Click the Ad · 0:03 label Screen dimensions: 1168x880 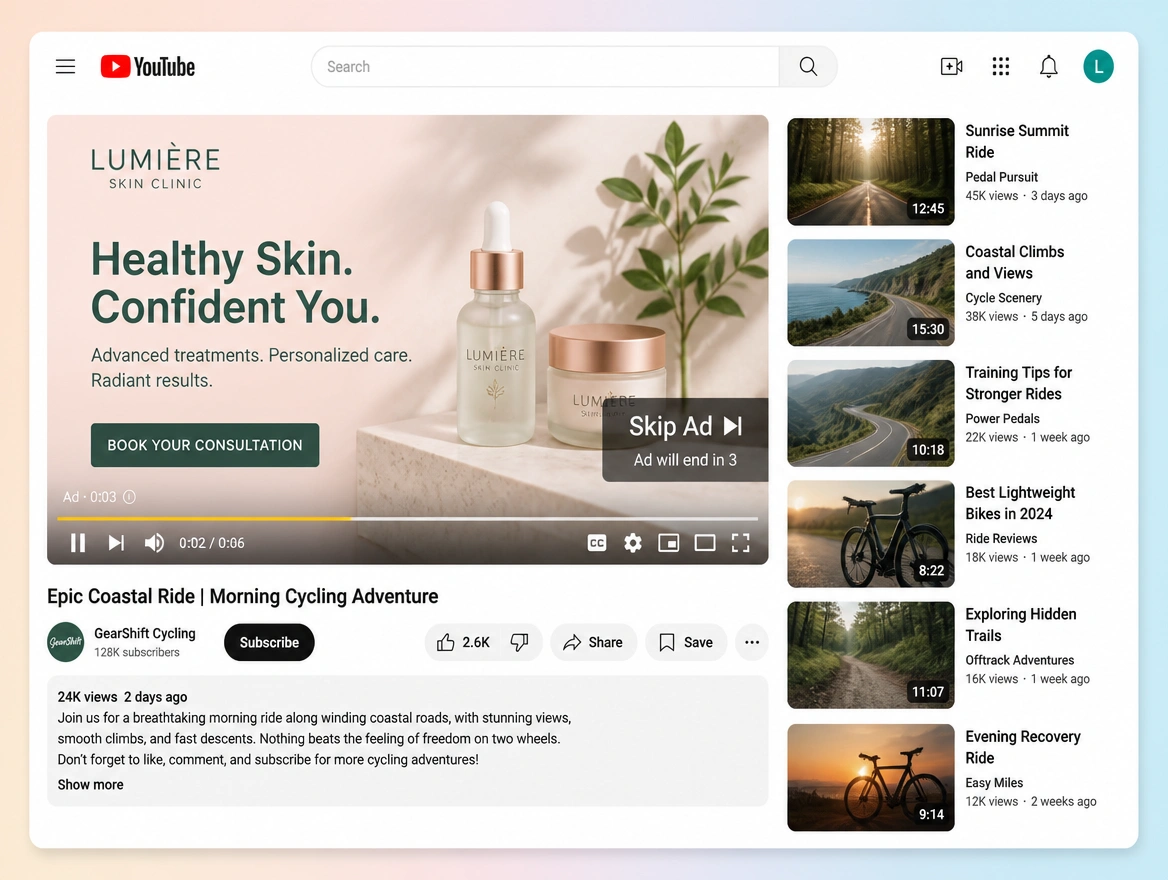[89, 497]
